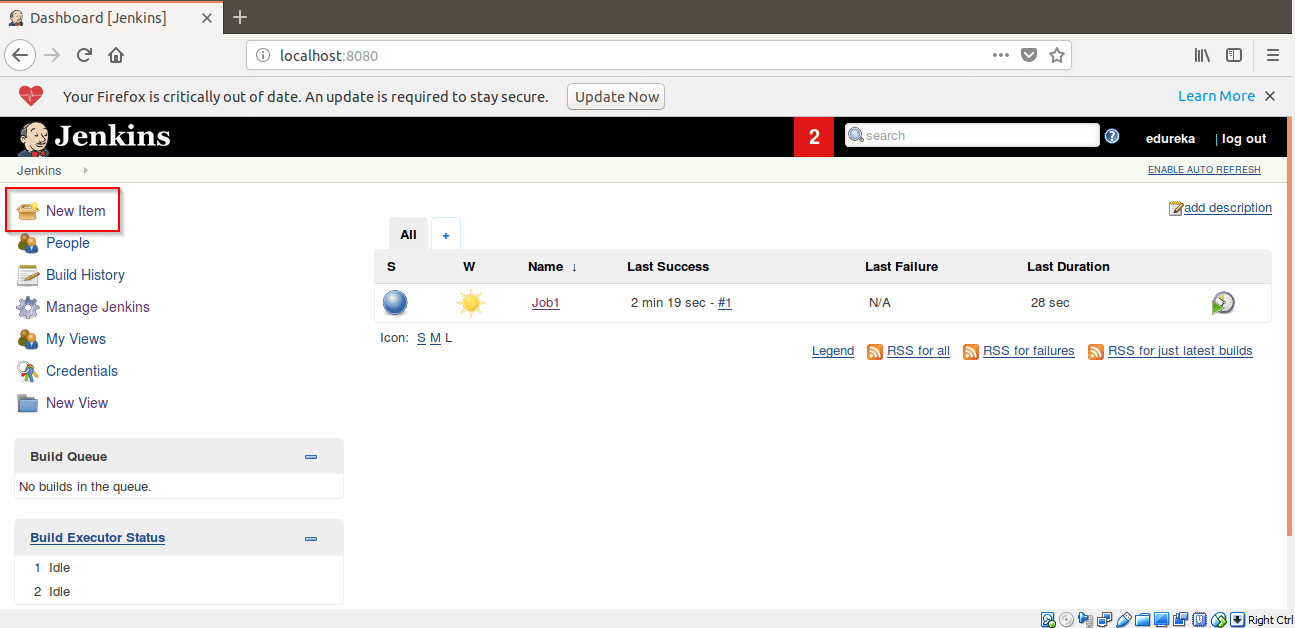Click inside the Jenkins search field

tap(970, 135)
